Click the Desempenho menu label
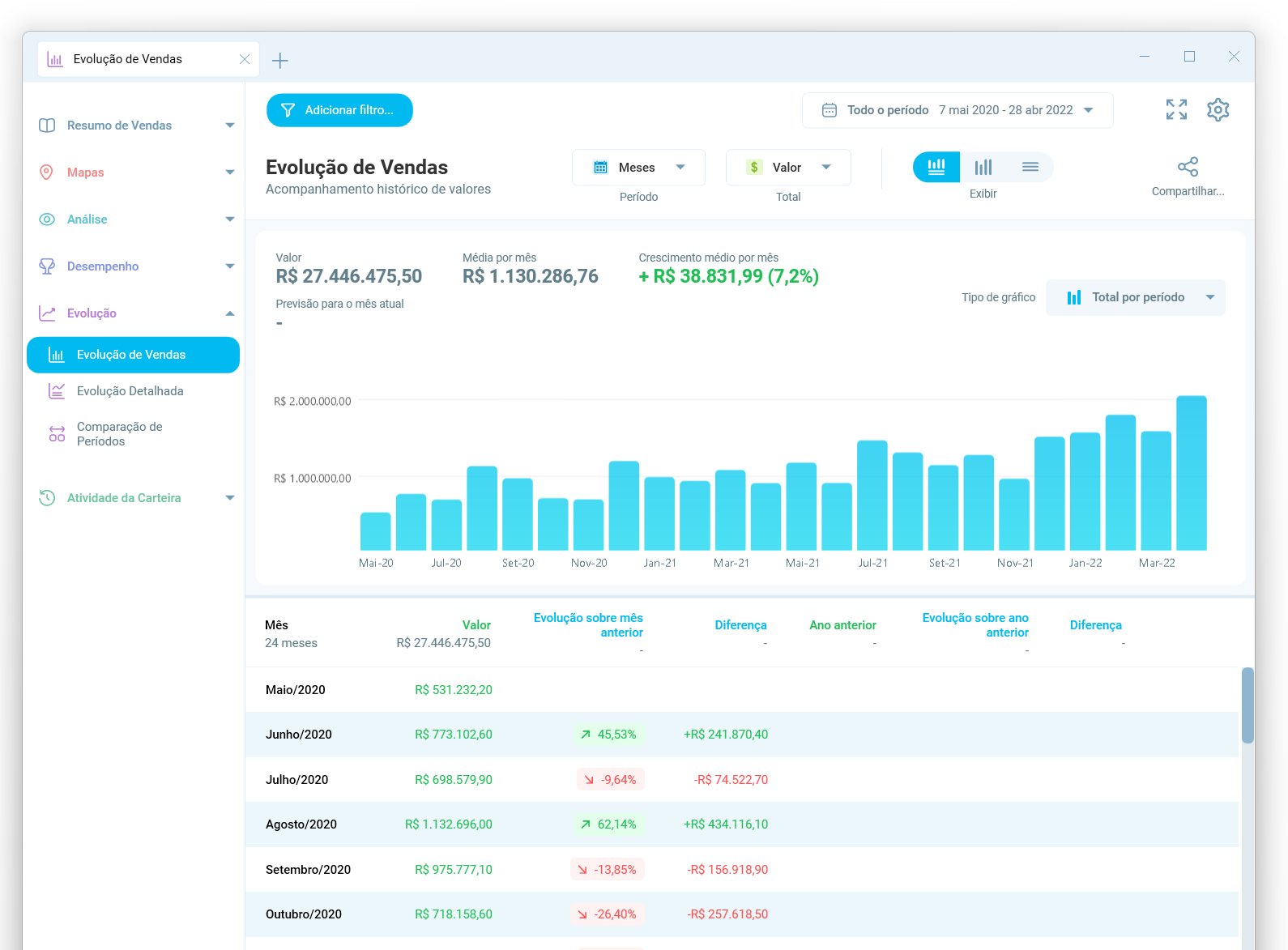1288x950 pixels. point(103,266)
